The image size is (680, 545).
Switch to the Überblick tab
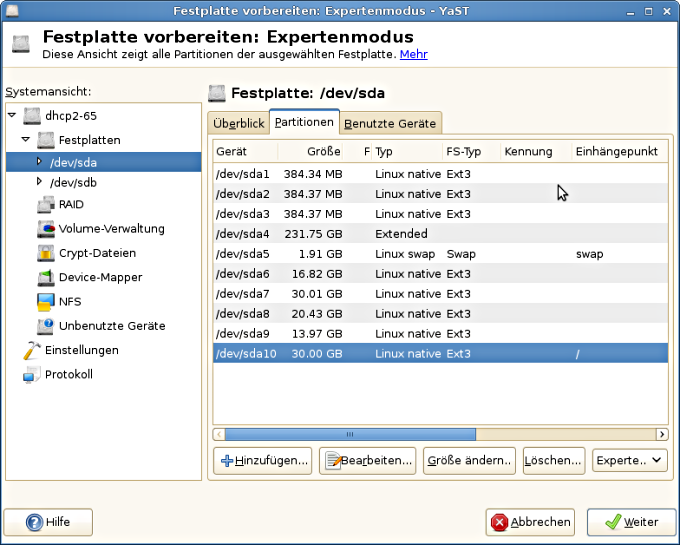point(239,124)
